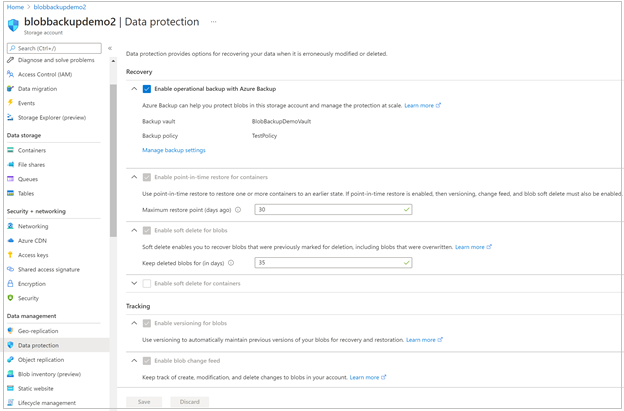Image resolution: width=624 pixels, height=411 pixels.
Task: Open Data protection in sidebar menu
Action: [x=56, y=345]
